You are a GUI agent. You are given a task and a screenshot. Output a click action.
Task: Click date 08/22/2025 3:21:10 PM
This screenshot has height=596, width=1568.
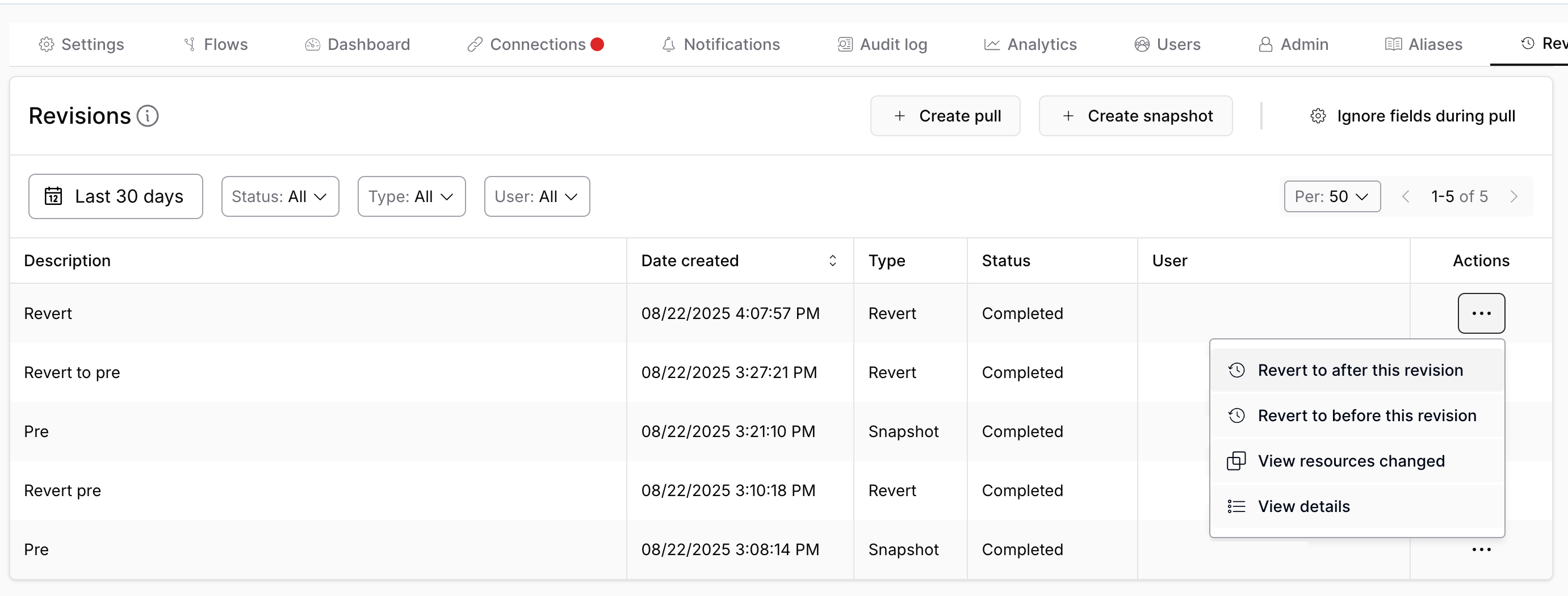tap(728, 431)
